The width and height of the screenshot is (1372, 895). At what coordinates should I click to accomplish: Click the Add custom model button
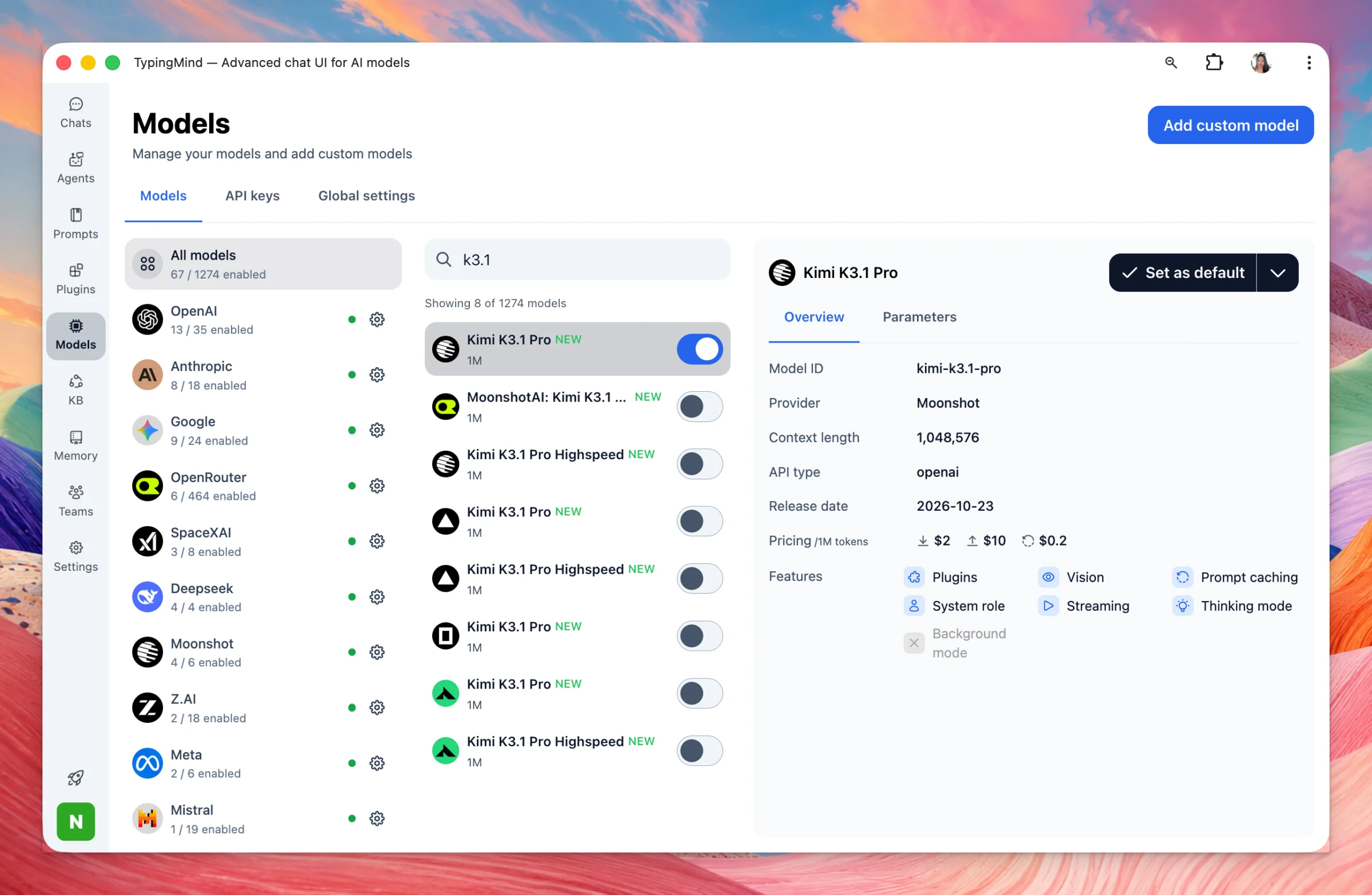click(1230, 125)
